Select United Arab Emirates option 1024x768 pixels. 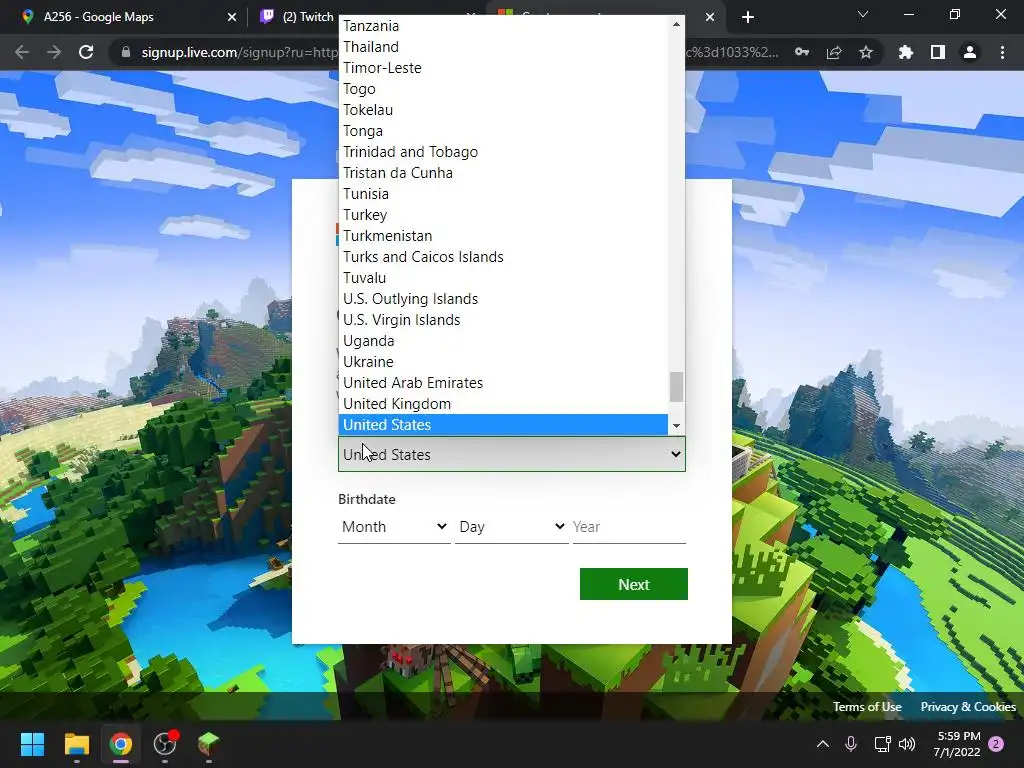click(503, 383)
